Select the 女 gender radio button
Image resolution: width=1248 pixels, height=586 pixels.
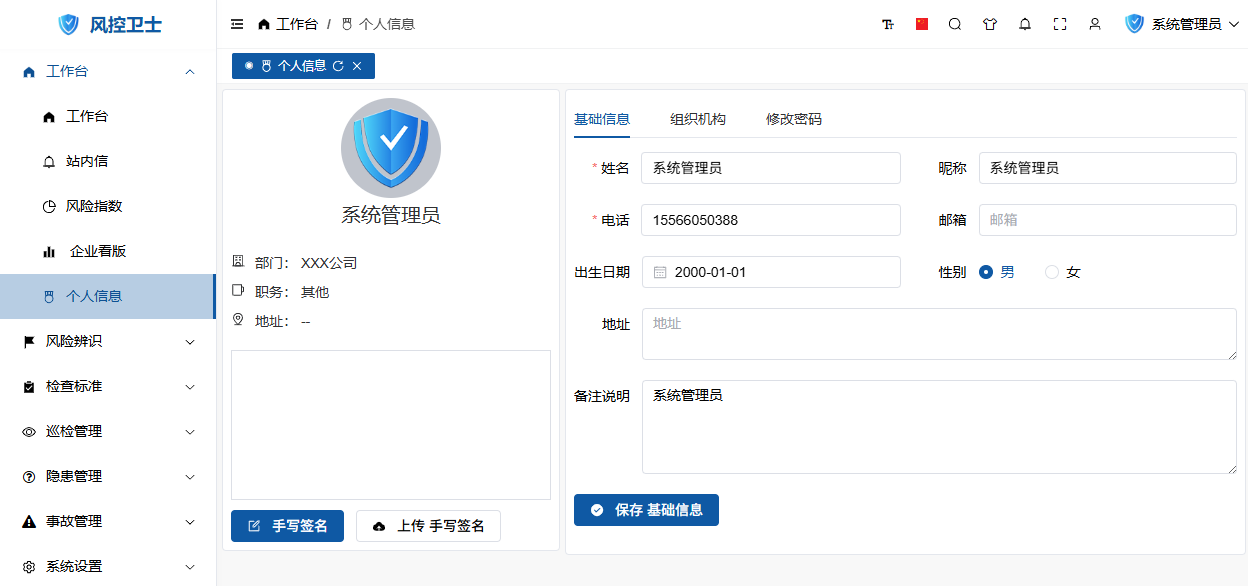click(x=1052, y=272)
